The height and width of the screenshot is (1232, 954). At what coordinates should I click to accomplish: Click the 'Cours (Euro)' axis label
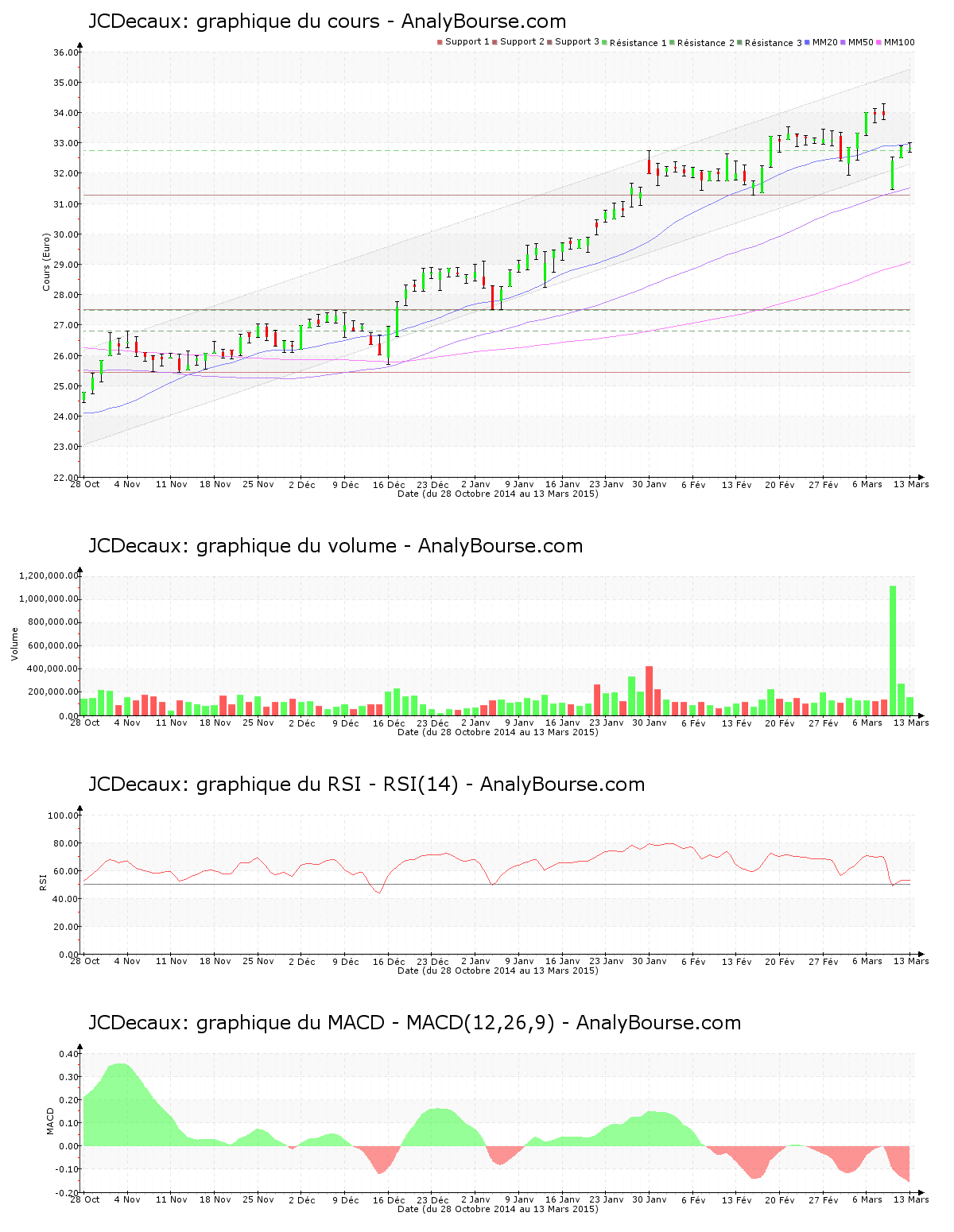tap(46, 262)
